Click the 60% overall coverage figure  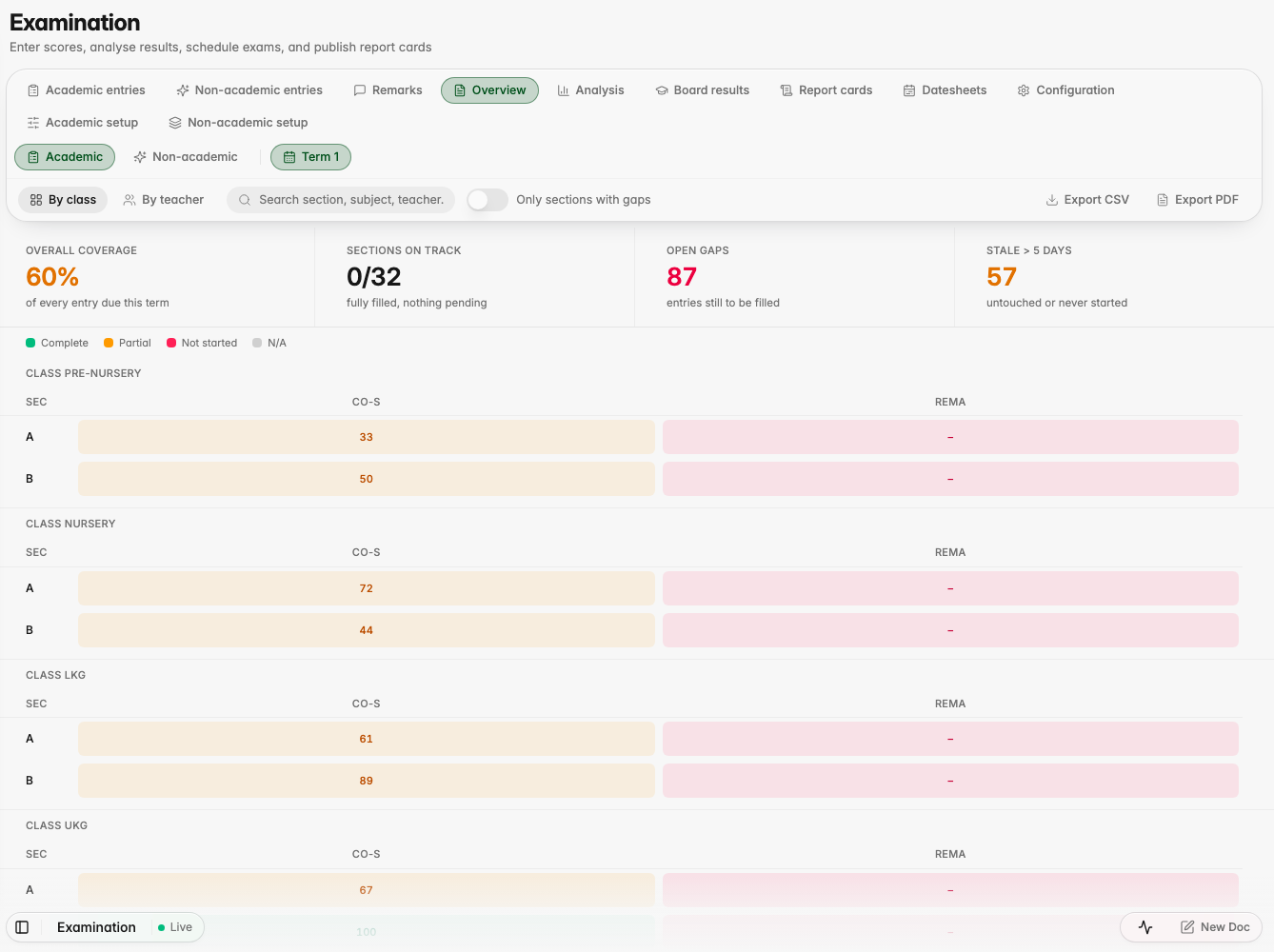tap(52, 277)
